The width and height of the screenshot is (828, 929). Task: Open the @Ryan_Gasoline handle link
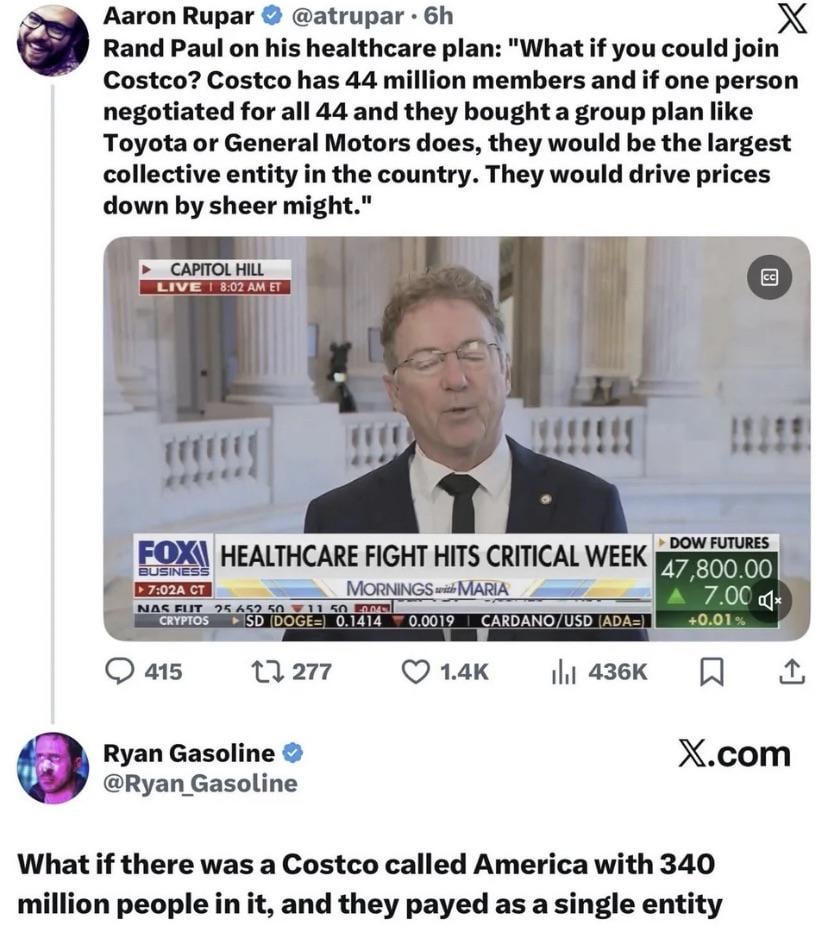(200, 783)
